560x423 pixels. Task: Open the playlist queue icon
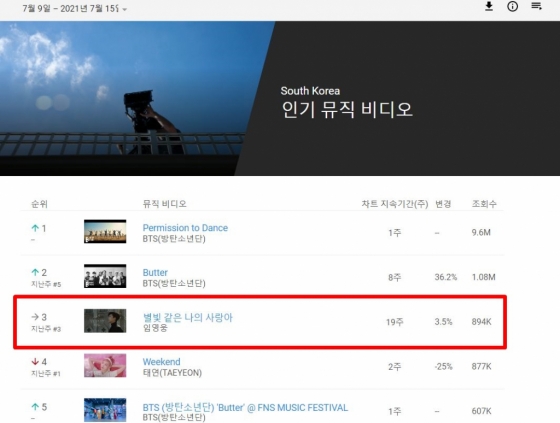tap(536, 6)
